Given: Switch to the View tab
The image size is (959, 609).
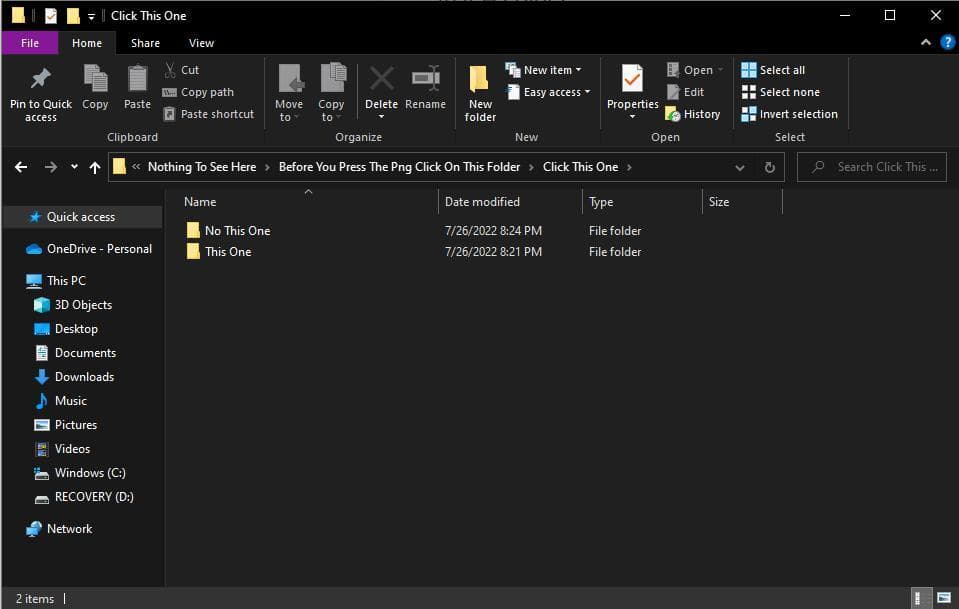Looking at the screenshot, I should click(x=201, y=43).
